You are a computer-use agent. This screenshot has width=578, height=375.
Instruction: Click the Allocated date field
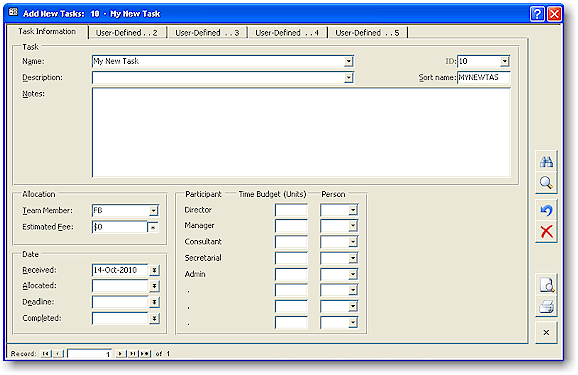[120, 286]
